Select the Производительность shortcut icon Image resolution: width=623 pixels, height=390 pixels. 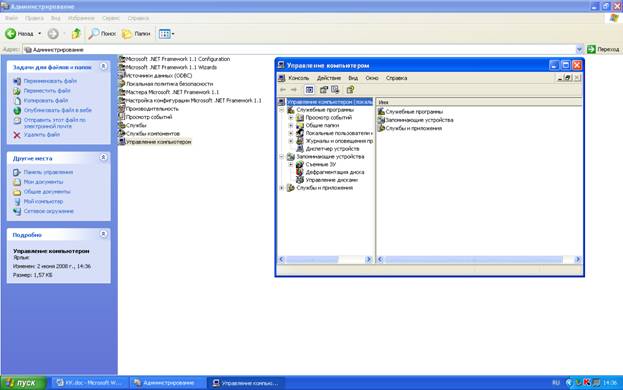tap(122, 108)
